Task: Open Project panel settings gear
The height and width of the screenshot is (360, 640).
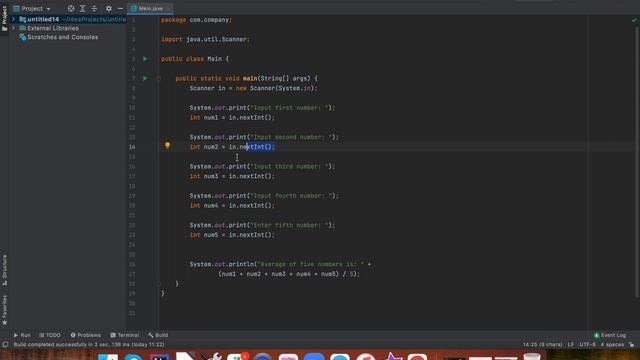Action: point(109,9)
